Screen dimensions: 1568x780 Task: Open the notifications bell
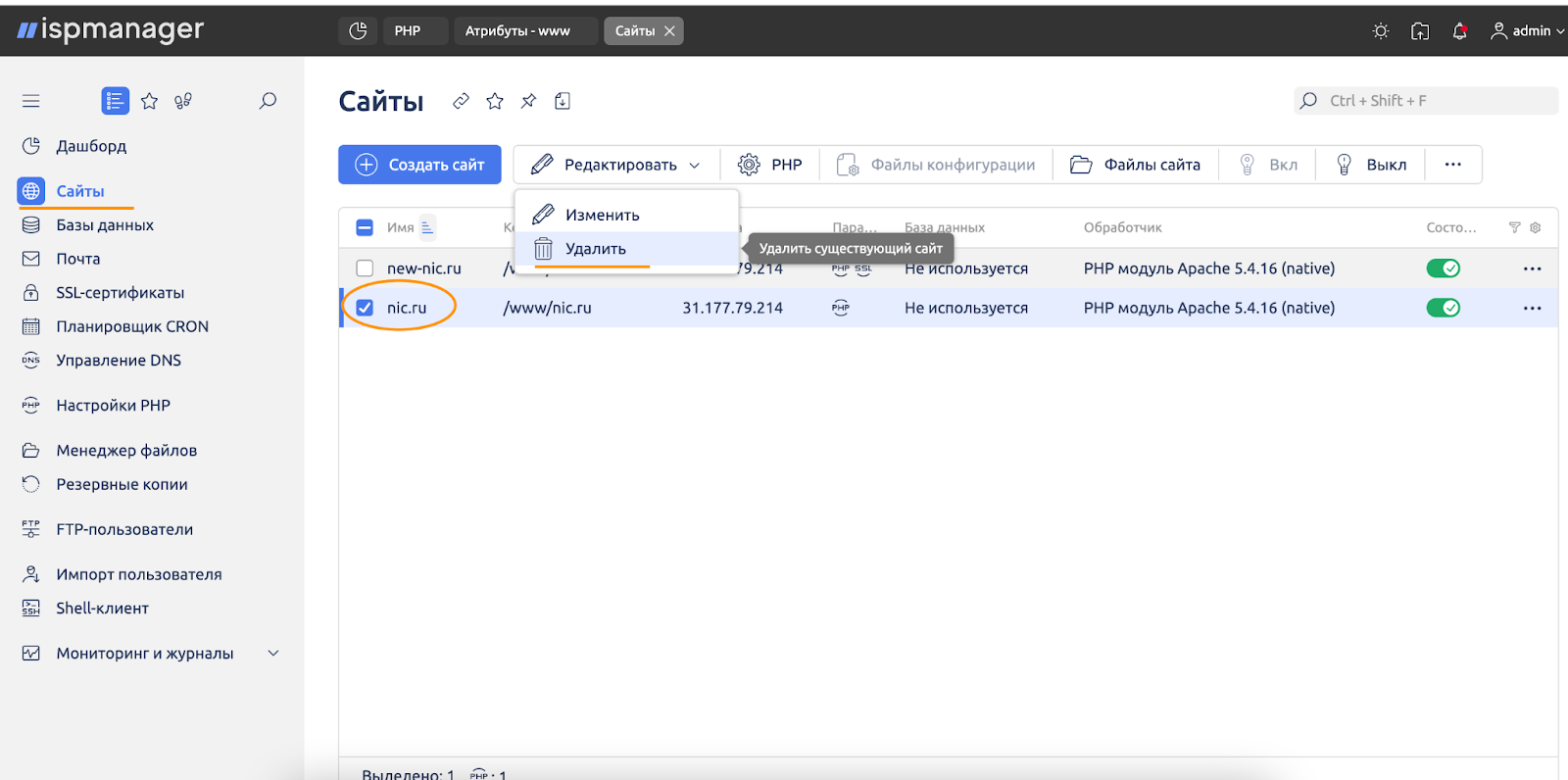point(1459,31)
